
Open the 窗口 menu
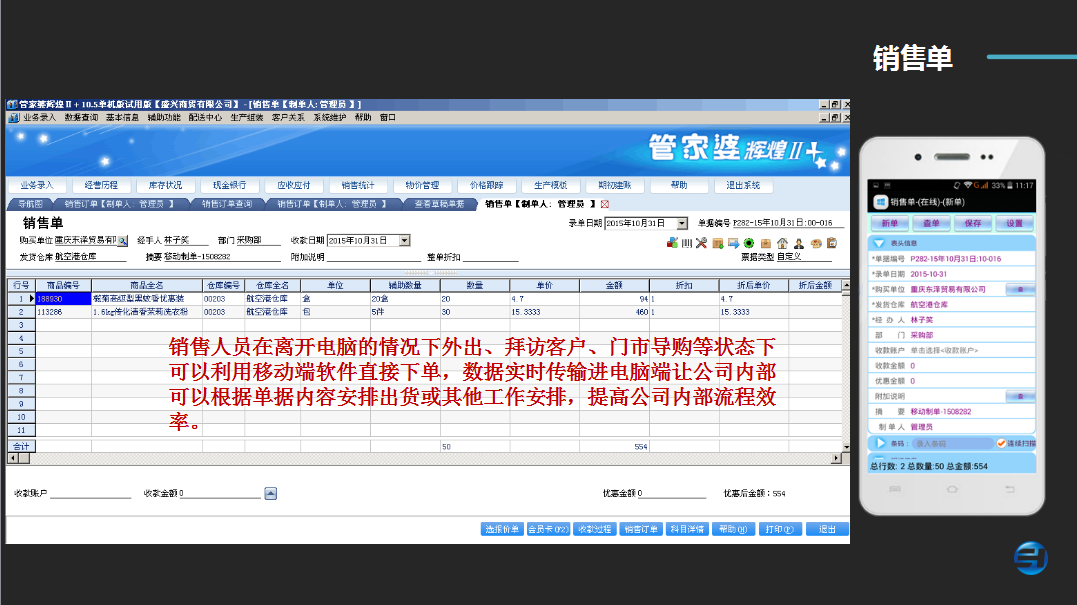388,117
